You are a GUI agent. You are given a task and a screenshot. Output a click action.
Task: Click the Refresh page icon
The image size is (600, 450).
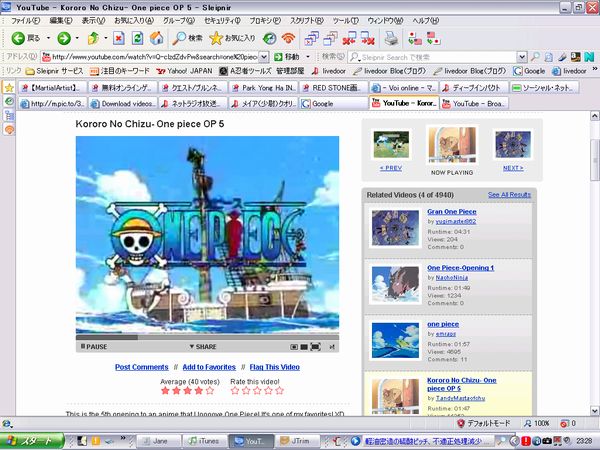(138, 38)
